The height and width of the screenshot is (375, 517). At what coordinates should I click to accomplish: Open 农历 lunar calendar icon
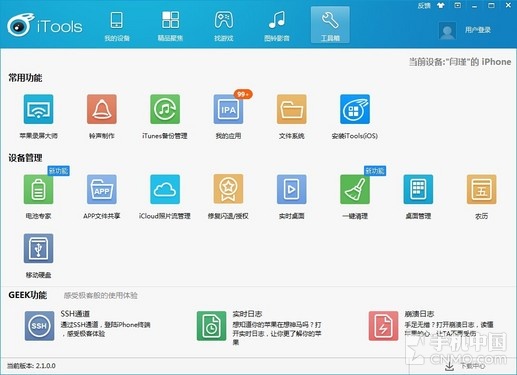(482, 189)
